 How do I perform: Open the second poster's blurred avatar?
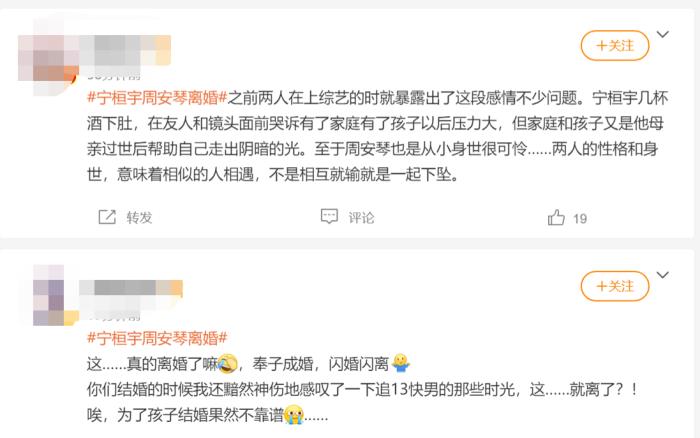click(55, 296)
